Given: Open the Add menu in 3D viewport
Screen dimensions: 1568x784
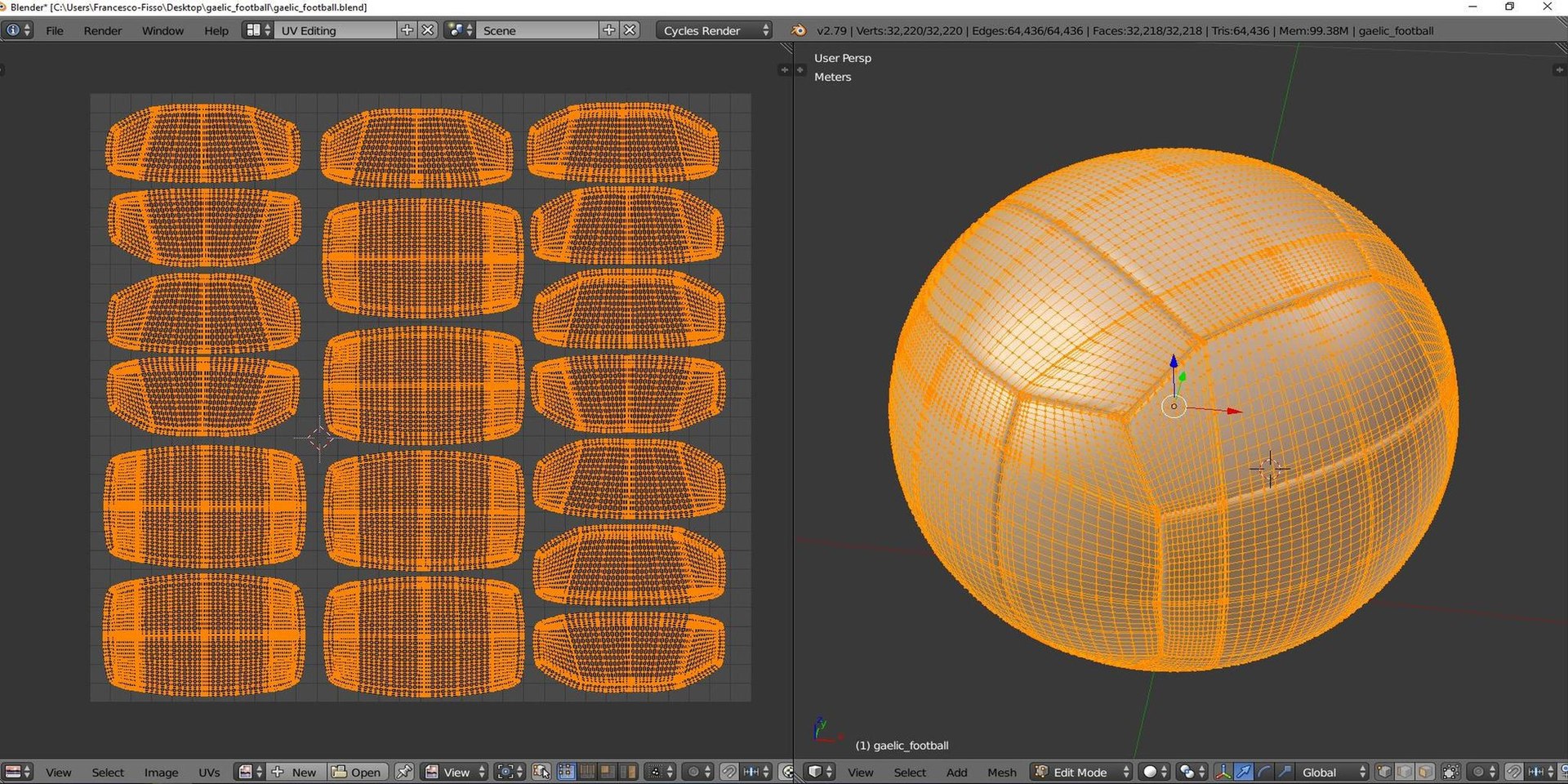Looking at the screenshot, I should tap(956, 772).
